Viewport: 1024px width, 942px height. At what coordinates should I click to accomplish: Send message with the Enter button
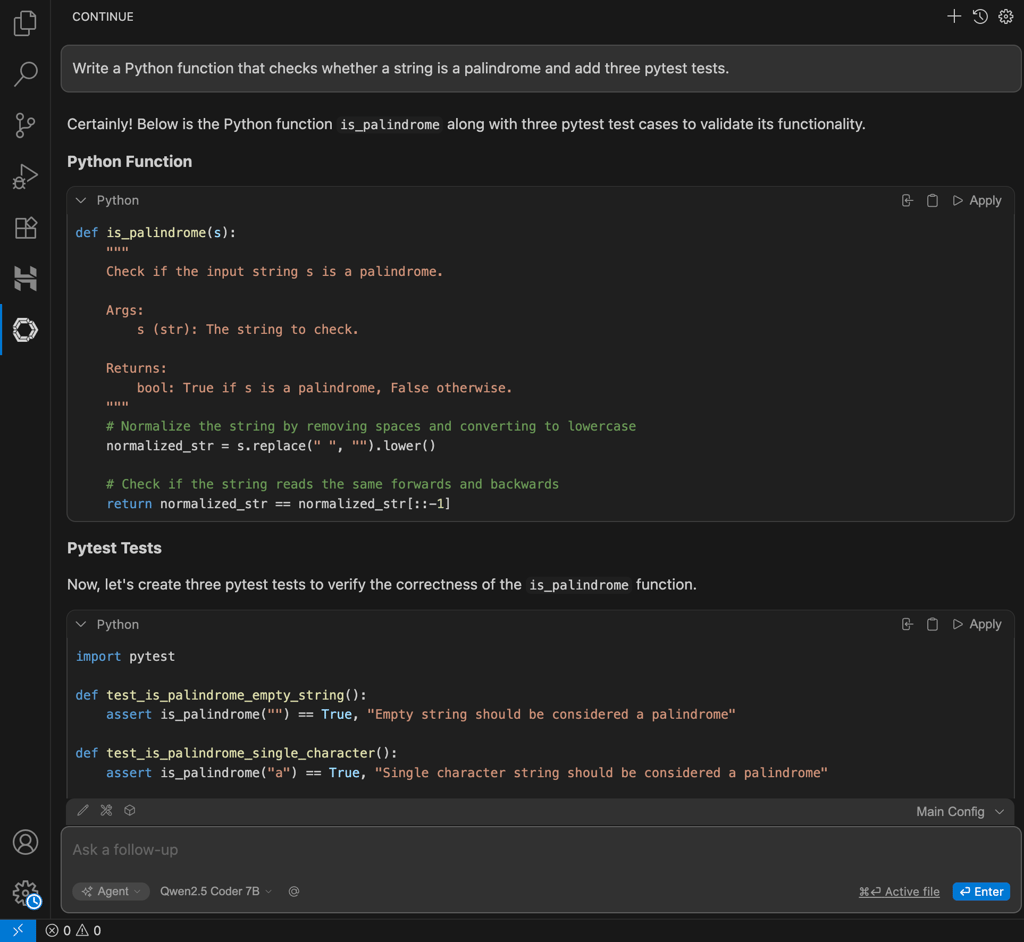click(x=981, y=892)
